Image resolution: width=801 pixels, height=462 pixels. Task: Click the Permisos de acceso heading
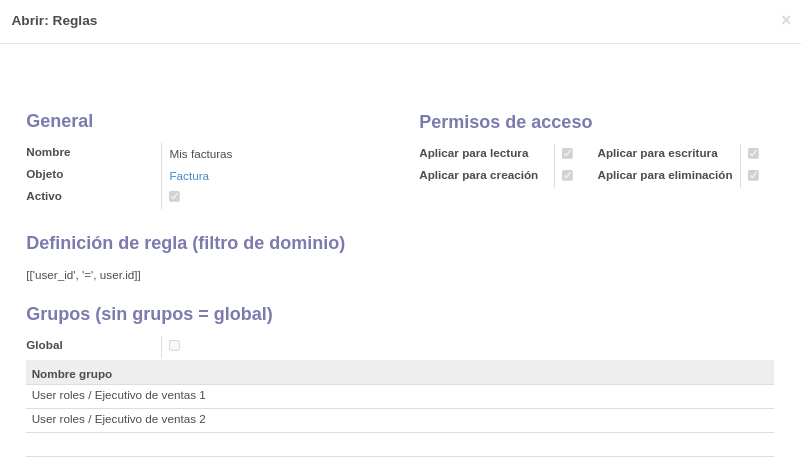[505, 122]
